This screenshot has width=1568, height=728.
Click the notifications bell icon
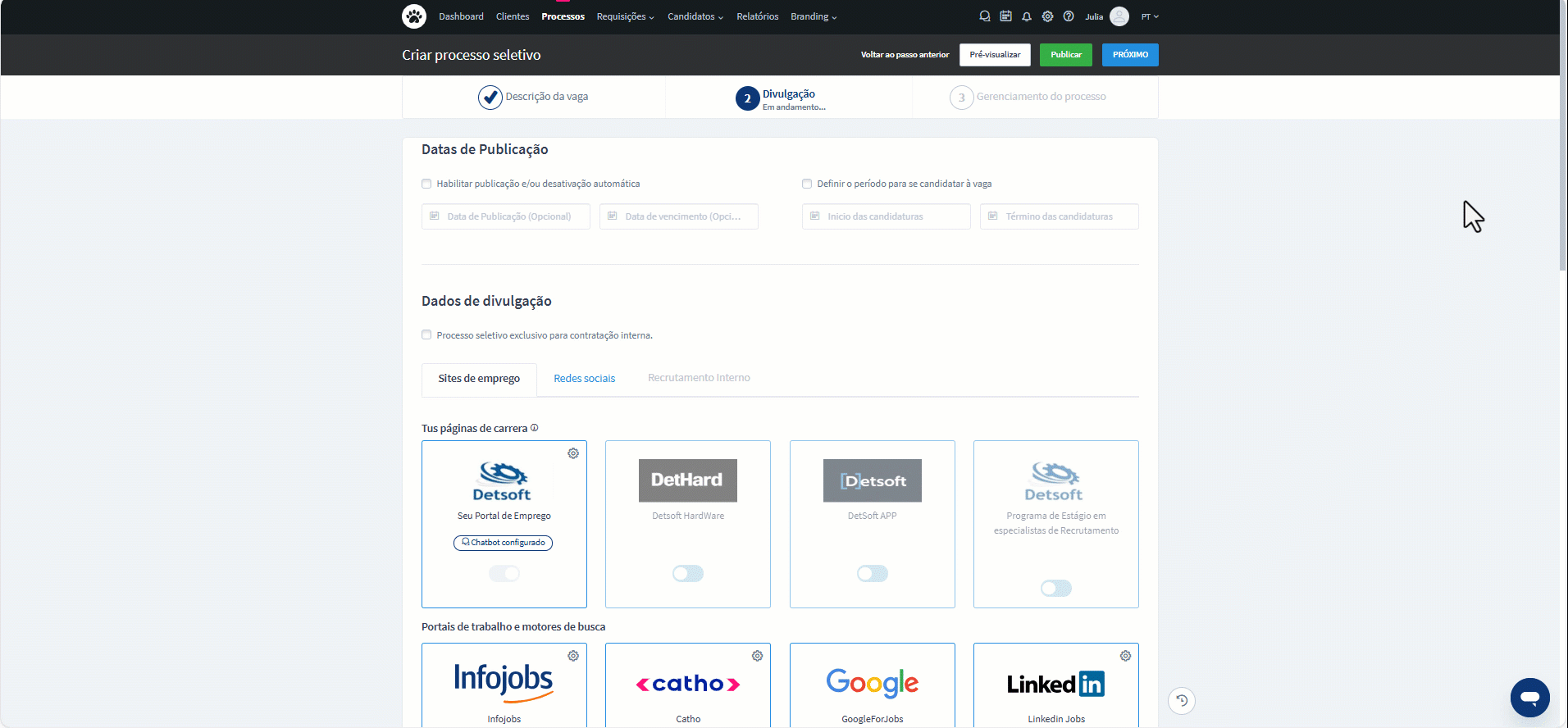coord(1026,16)
